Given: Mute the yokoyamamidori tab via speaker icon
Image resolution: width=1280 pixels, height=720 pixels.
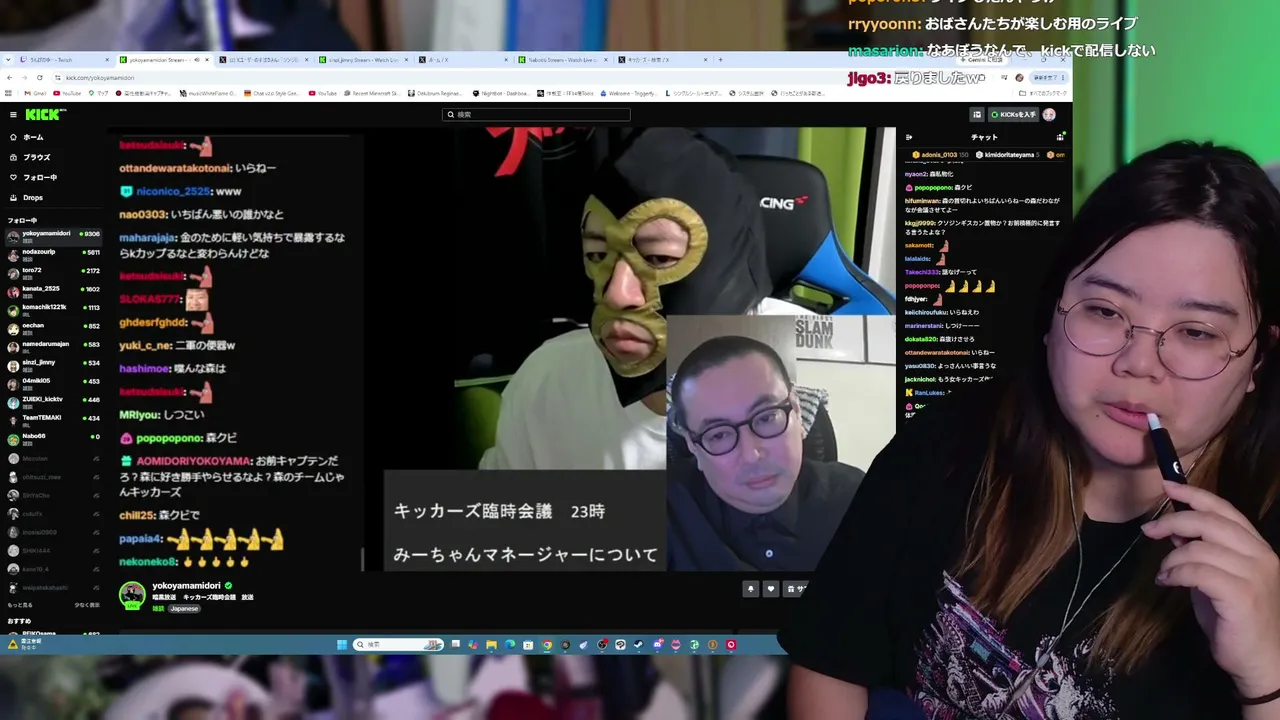Looking at the screenshot, I should pyautogui.click(x=196, y=60).
